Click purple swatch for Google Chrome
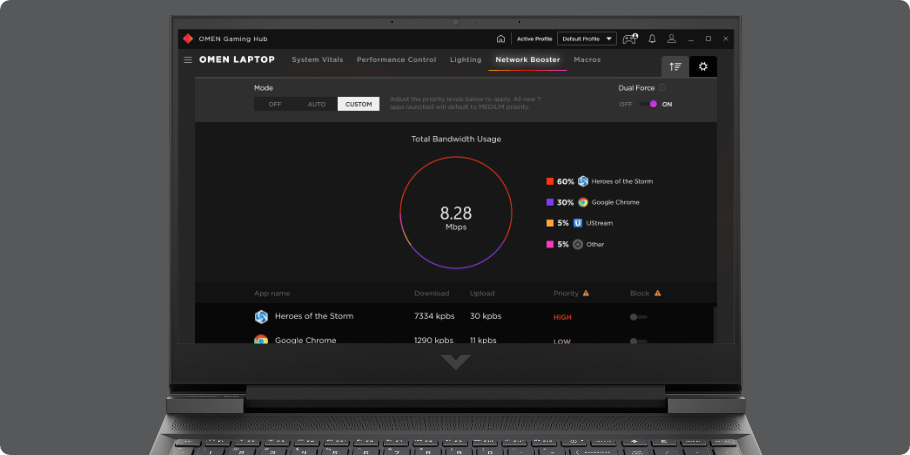Image resolution: width=910 pixels, height=455 pixels. click(550, 203)
